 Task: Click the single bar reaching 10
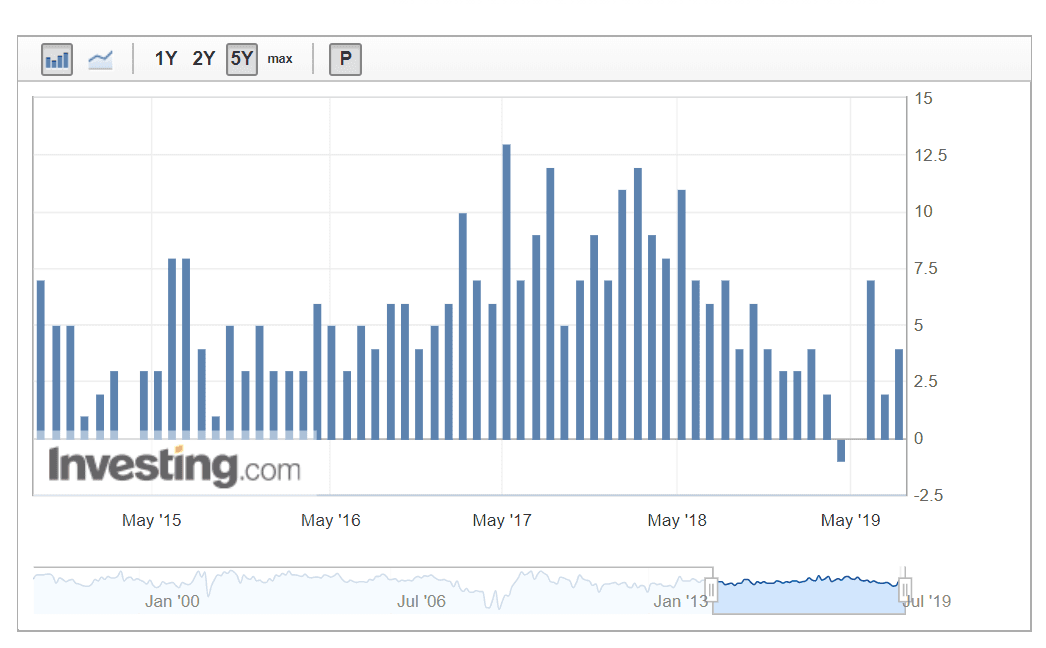click(x=463, y=326)
